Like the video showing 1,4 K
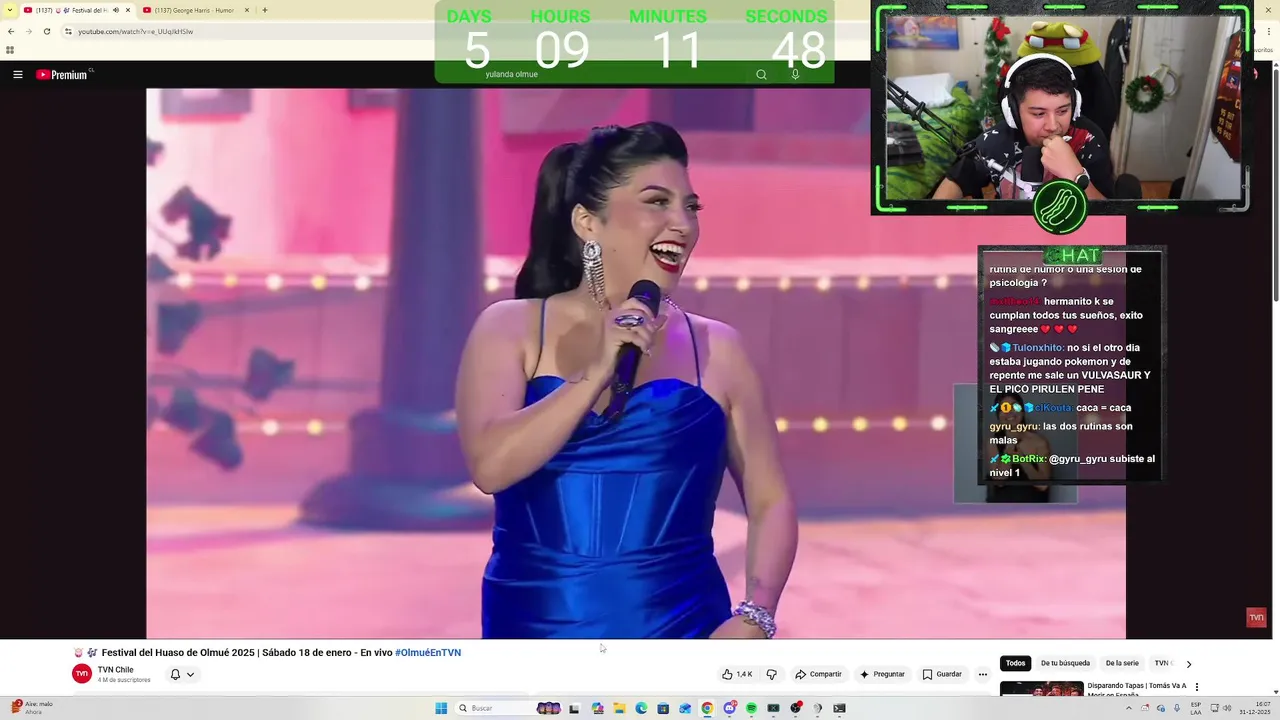 click(737, 674)
